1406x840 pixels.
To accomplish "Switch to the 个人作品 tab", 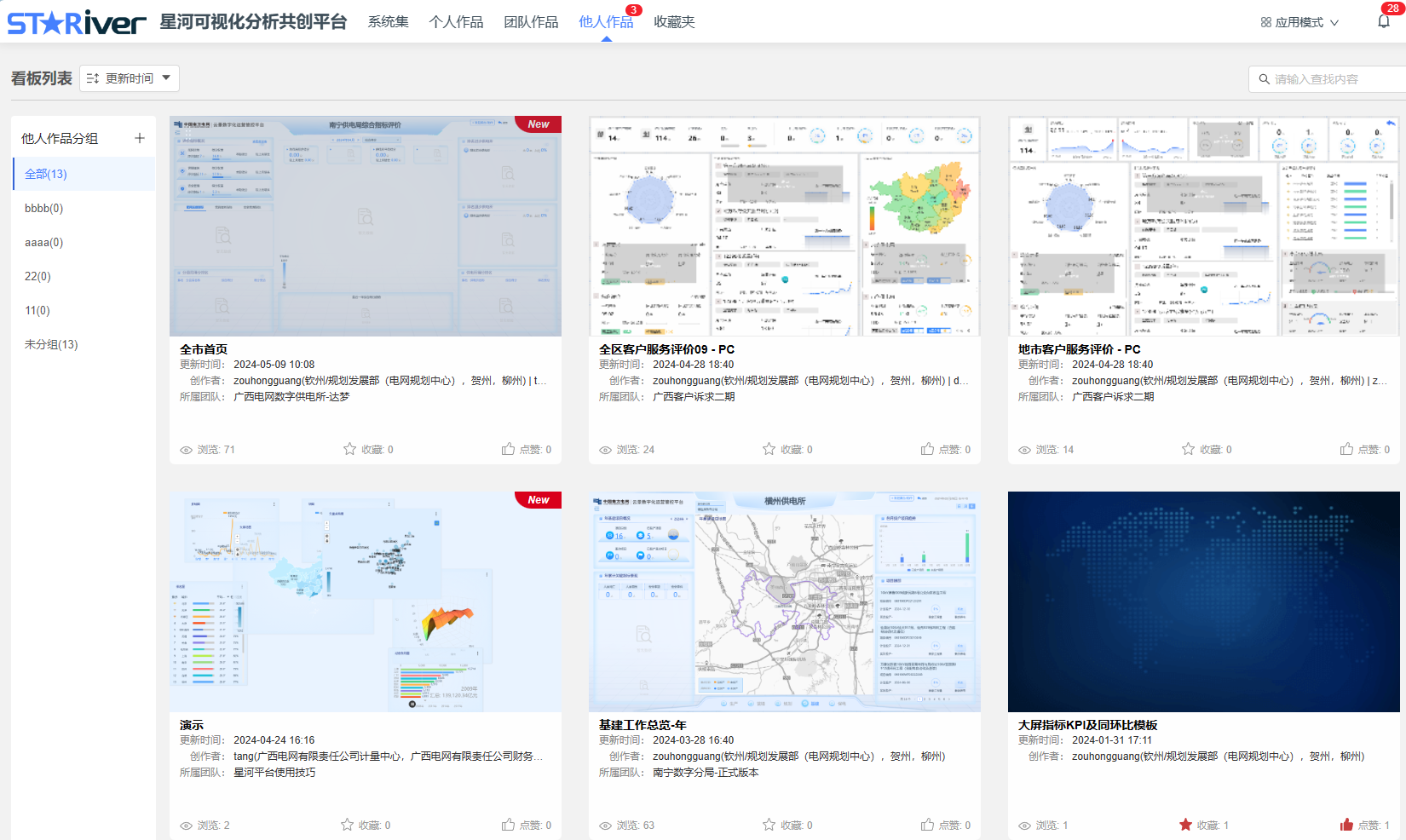I will [456, 22].
